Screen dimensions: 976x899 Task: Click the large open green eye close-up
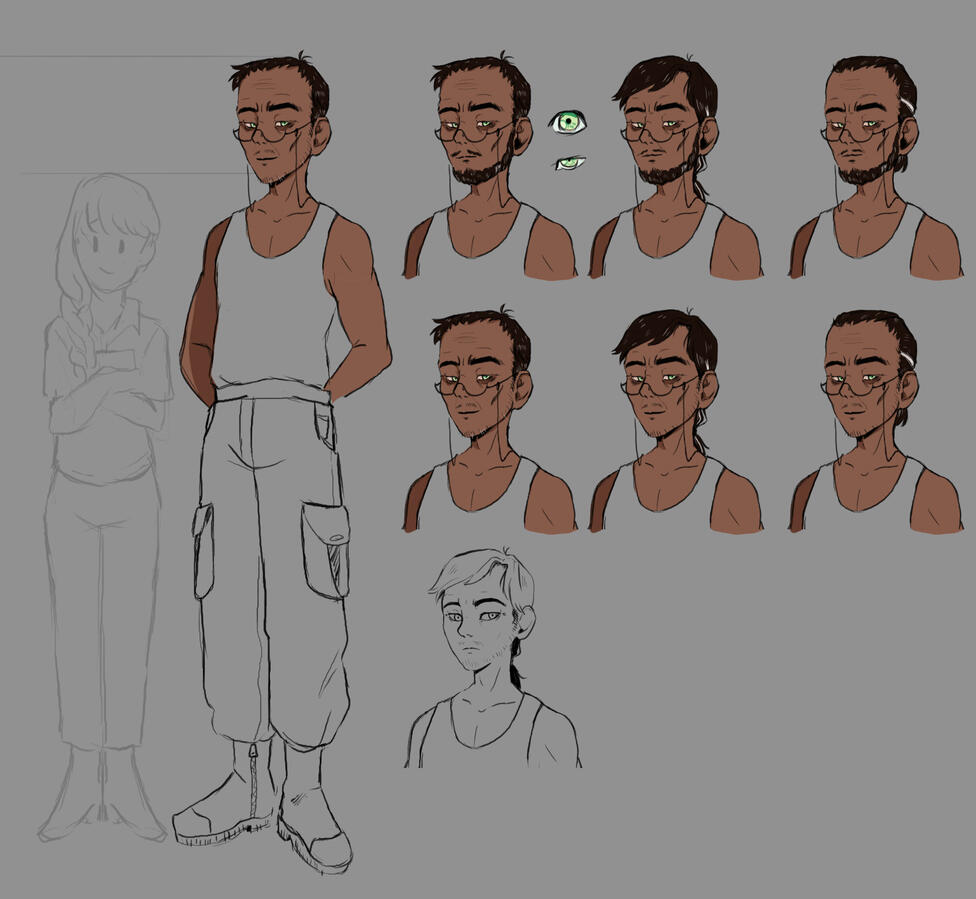[x=568, y=122]
